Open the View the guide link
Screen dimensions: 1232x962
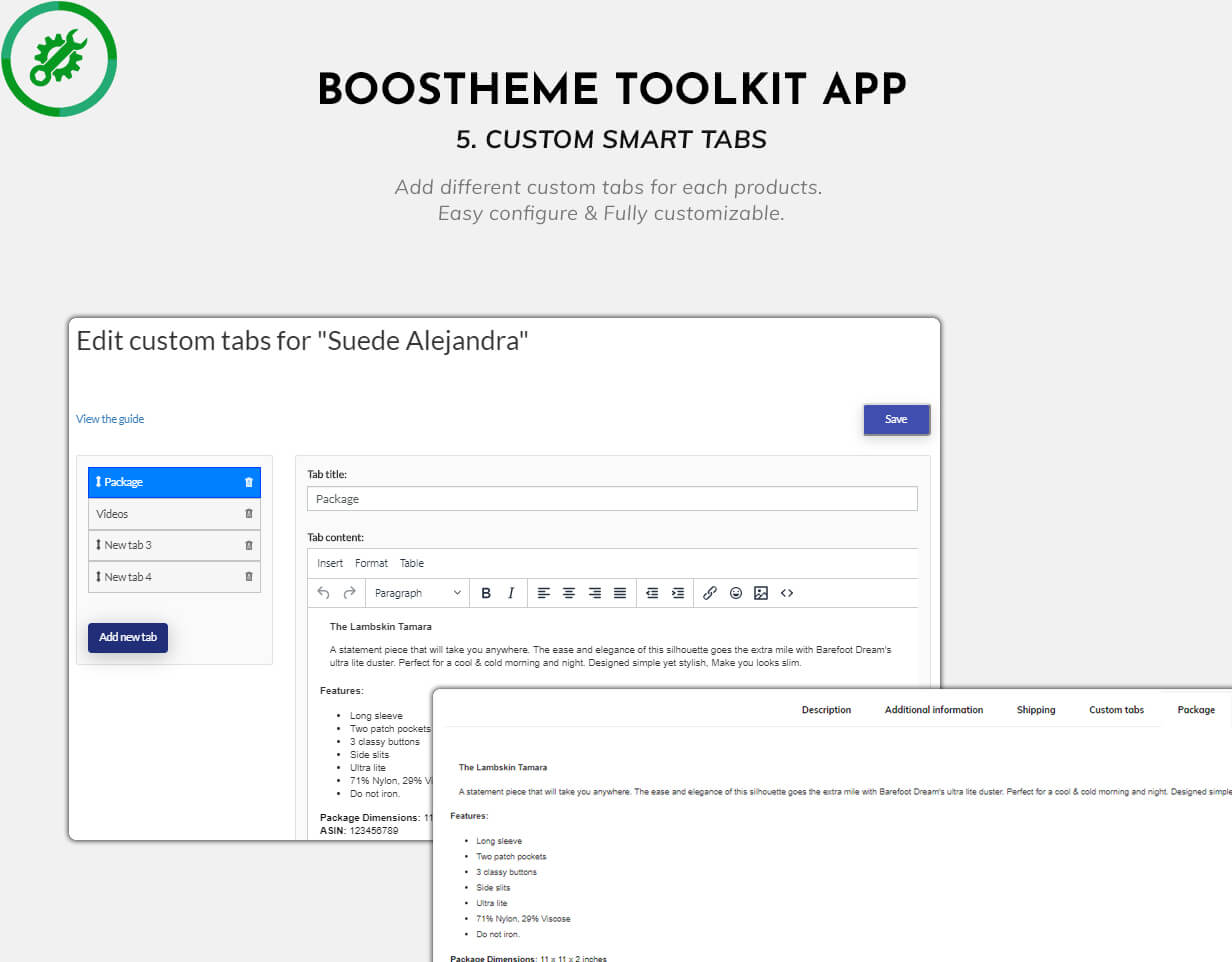[110, 419]
